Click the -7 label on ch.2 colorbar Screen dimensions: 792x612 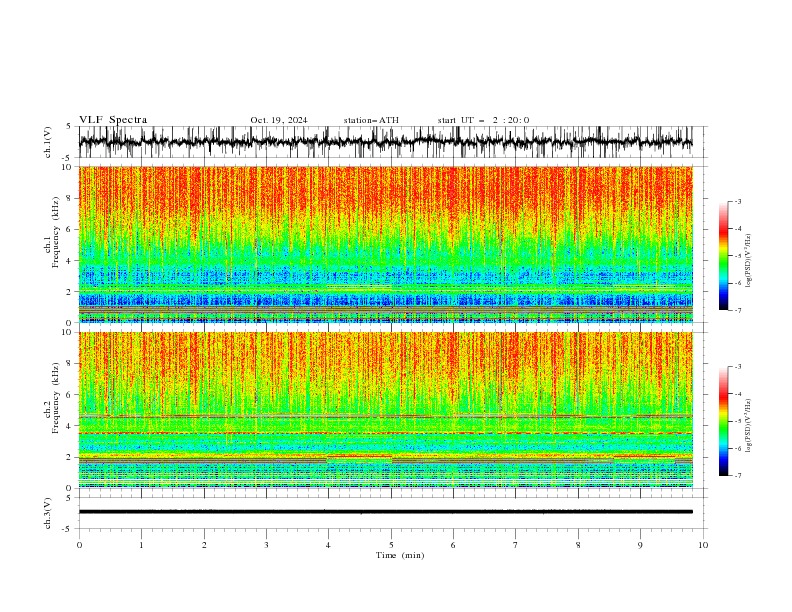(x=738, y=476)
